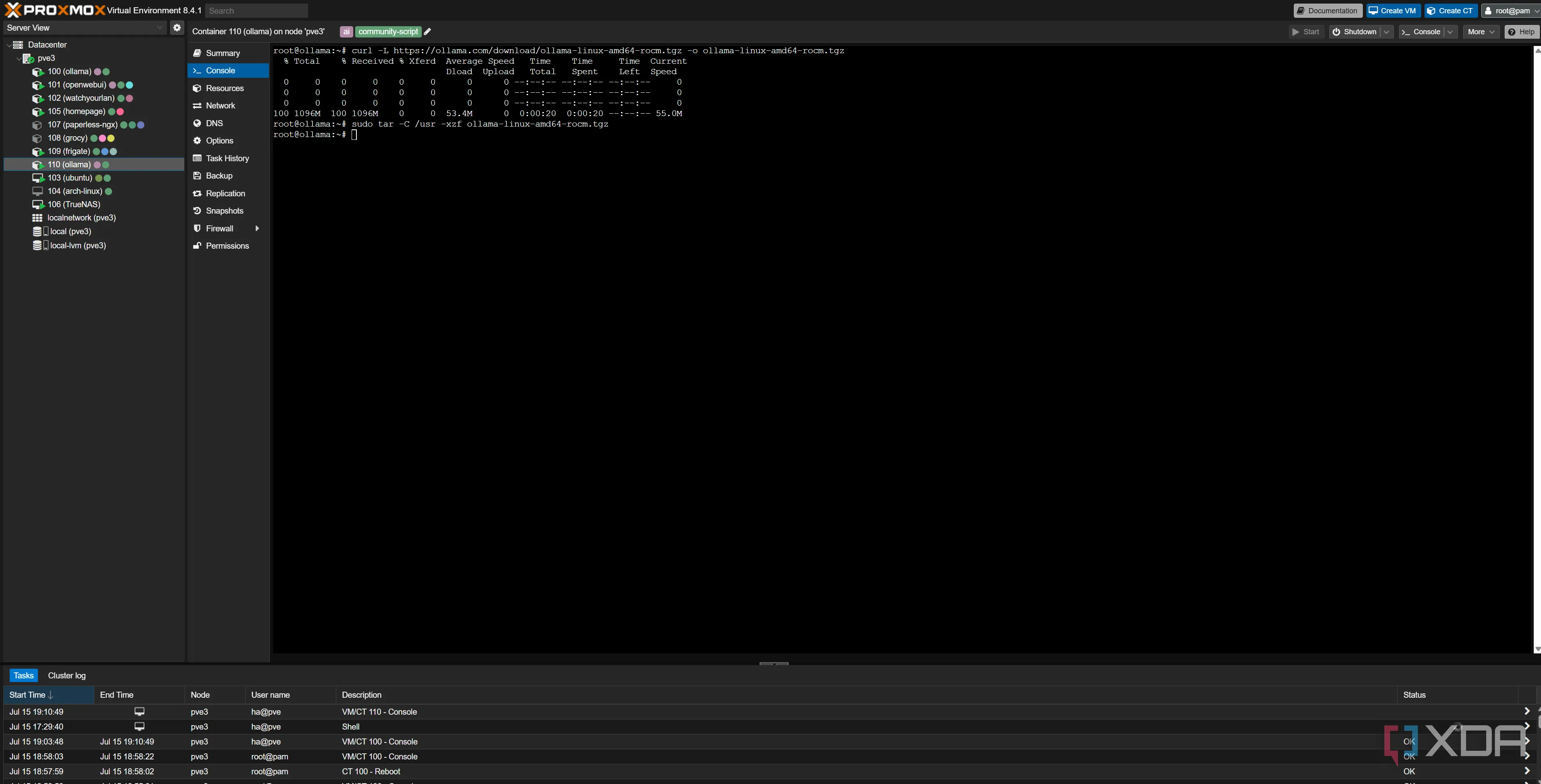Open details arrow for VM/CT 110 - Console task
1541x784 pixels.
(x=1526, y=711)
